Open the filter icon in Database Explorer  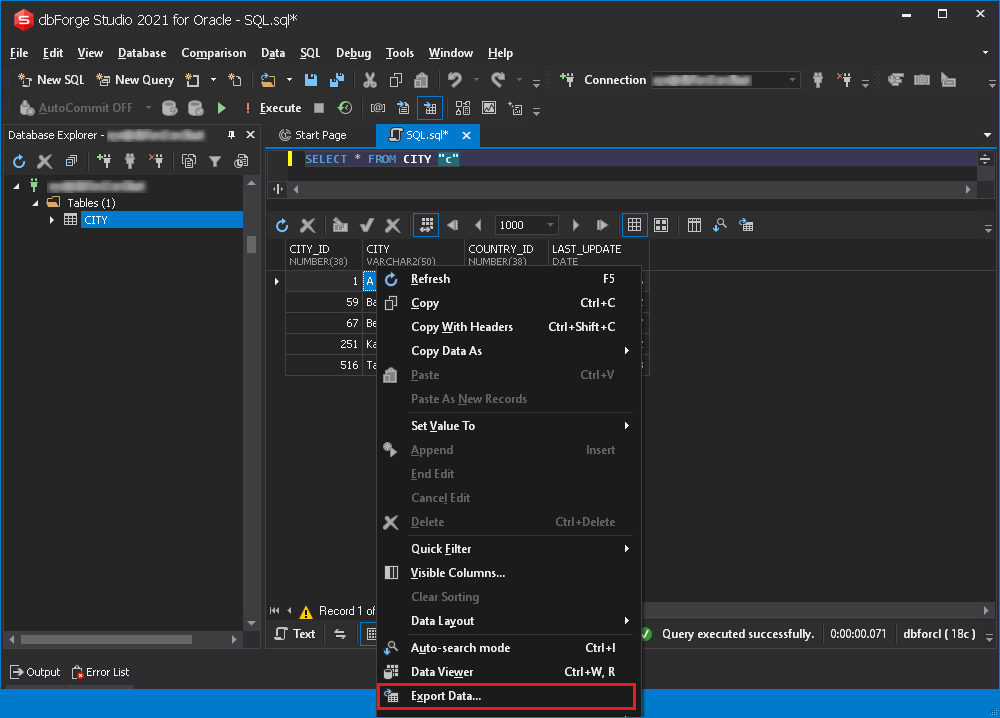point(215,160)
